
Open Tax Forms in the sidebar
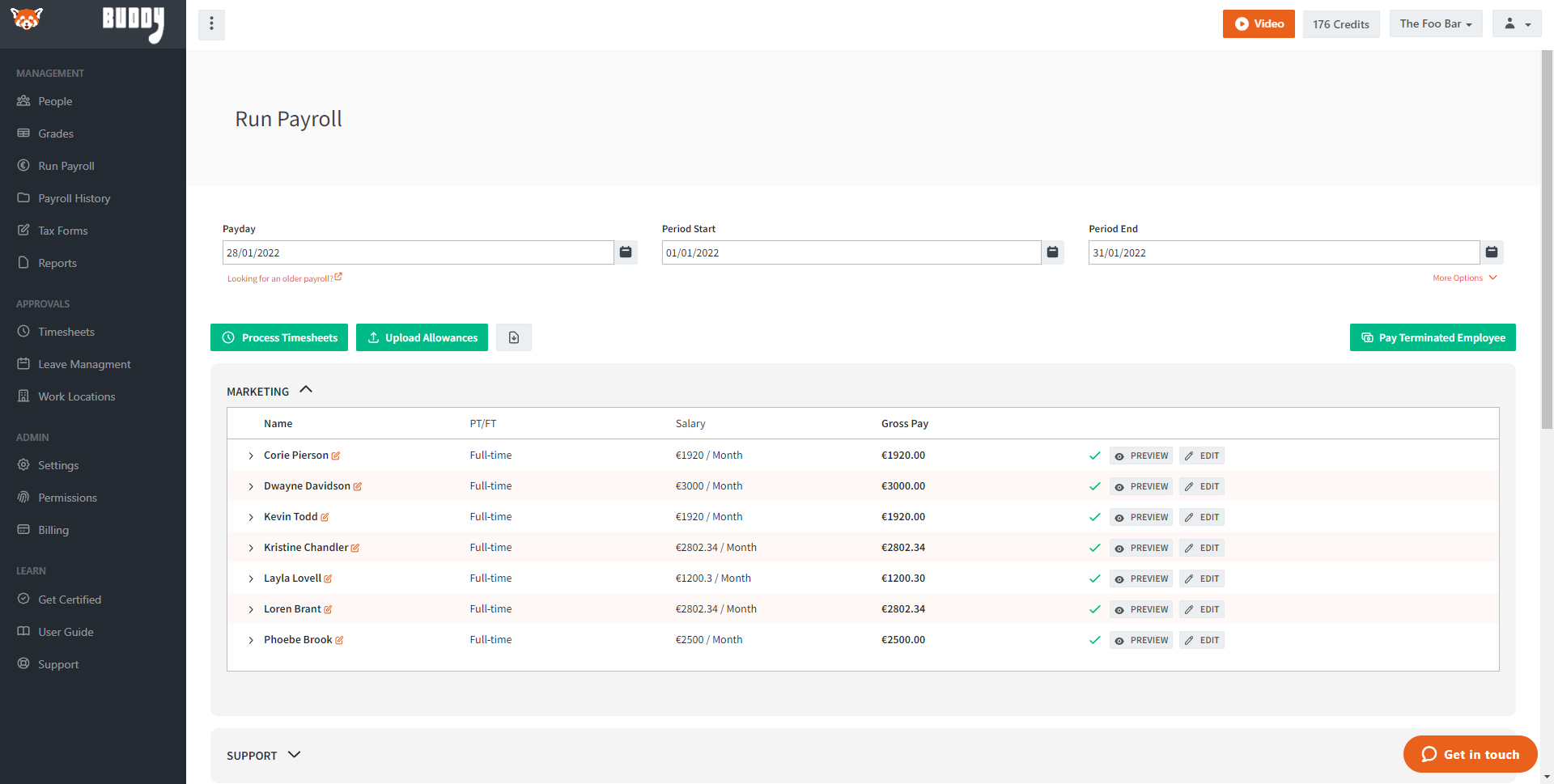click(x=63, y=231)
